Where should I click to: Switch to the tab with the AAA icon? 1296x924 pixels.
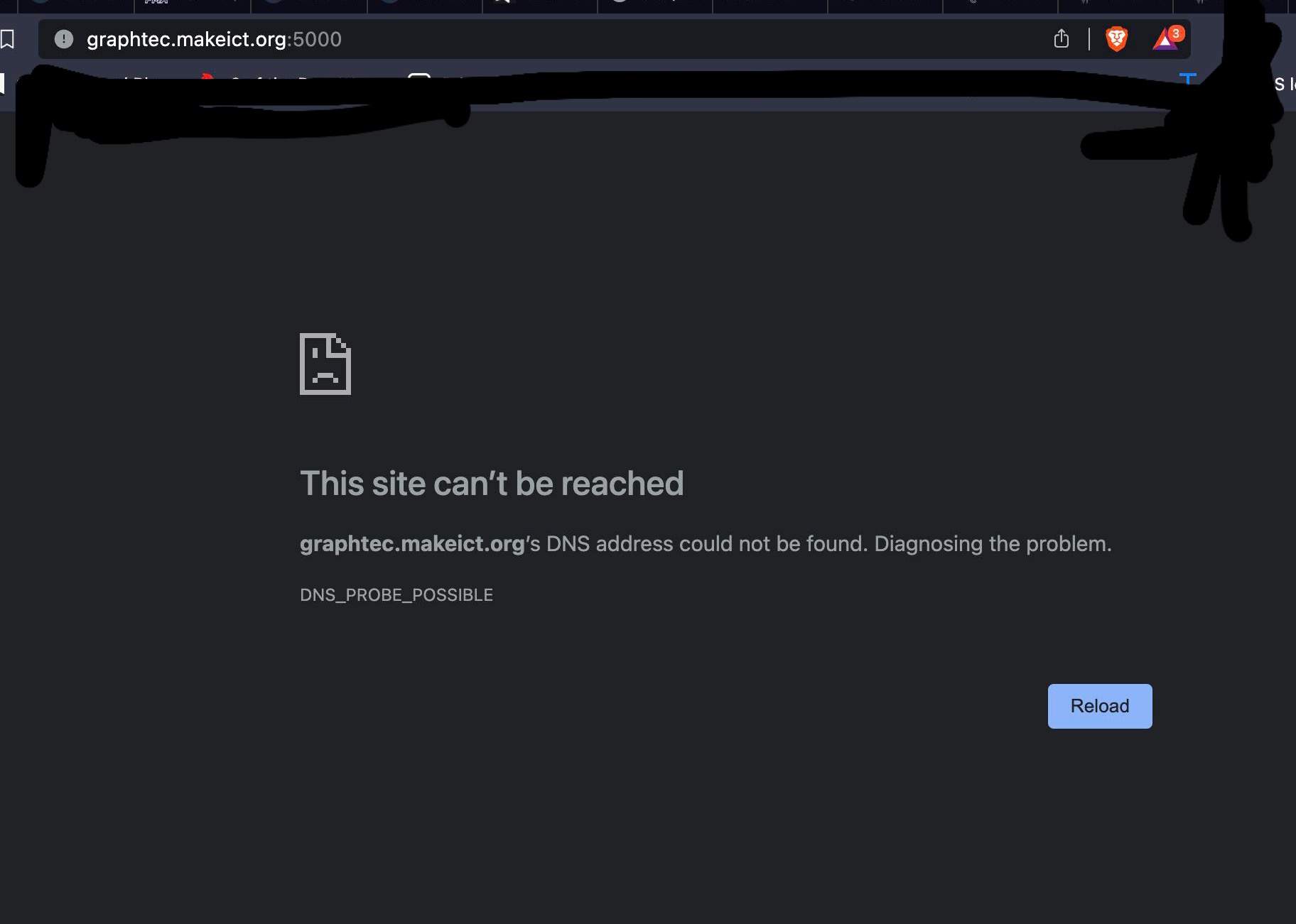(x=192, y=4)
